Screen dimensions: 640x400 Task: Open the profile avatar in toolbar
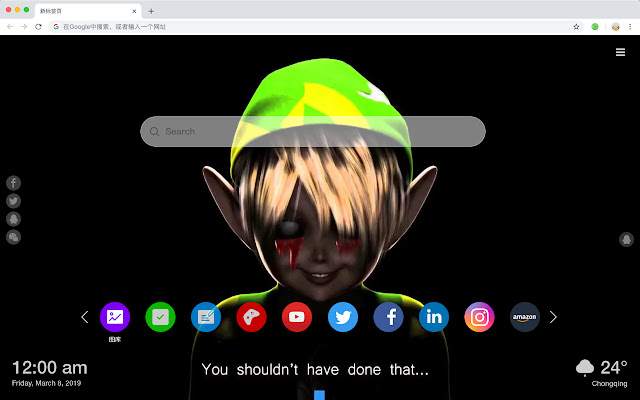coord(616,27)
